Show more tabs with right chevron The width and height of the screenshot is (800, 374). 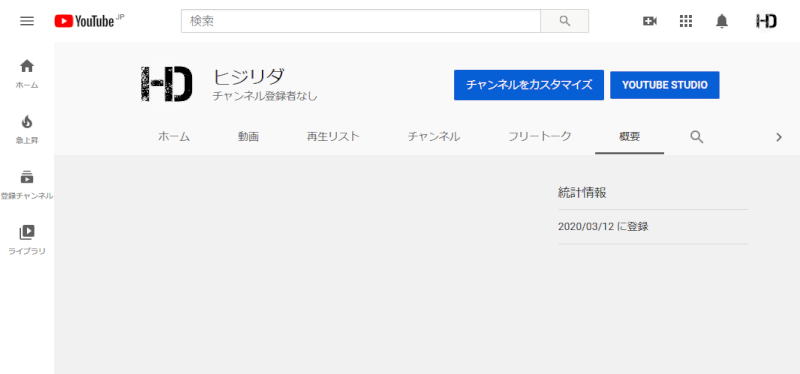coord(779,137)
